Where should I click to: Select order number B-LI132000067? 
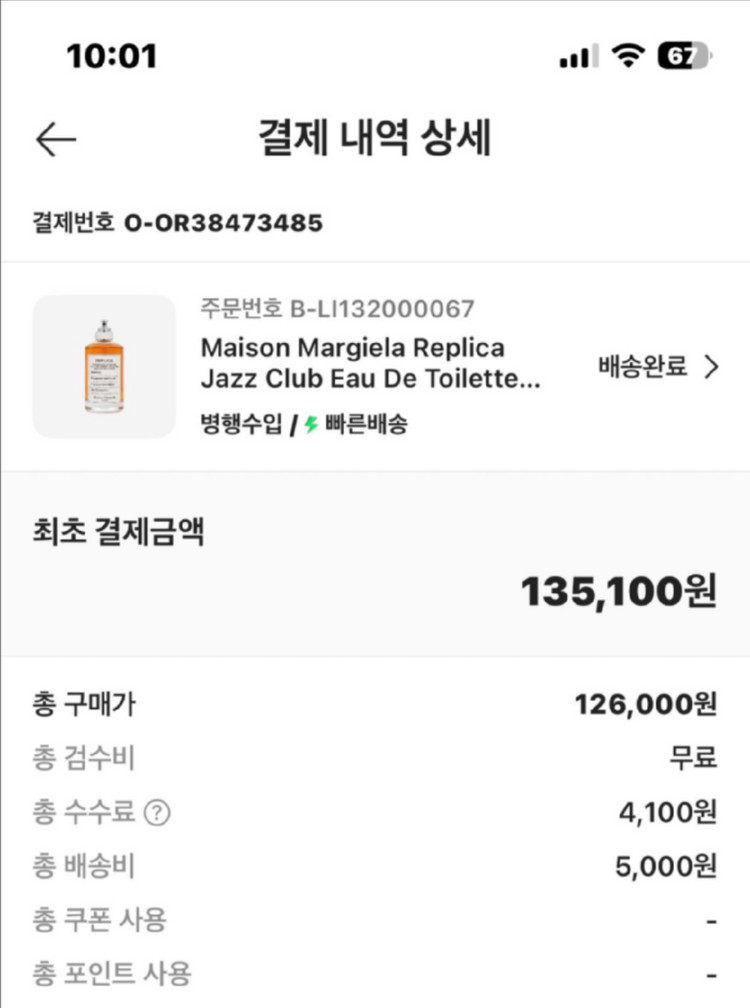[x=380, y=310]
